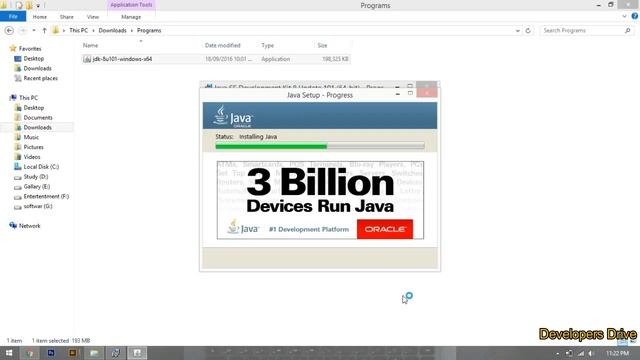Image resolution: width=640 pixels, height=360 pixels.
Task: Click the search magnifier icon
Action: pos(628,31)
